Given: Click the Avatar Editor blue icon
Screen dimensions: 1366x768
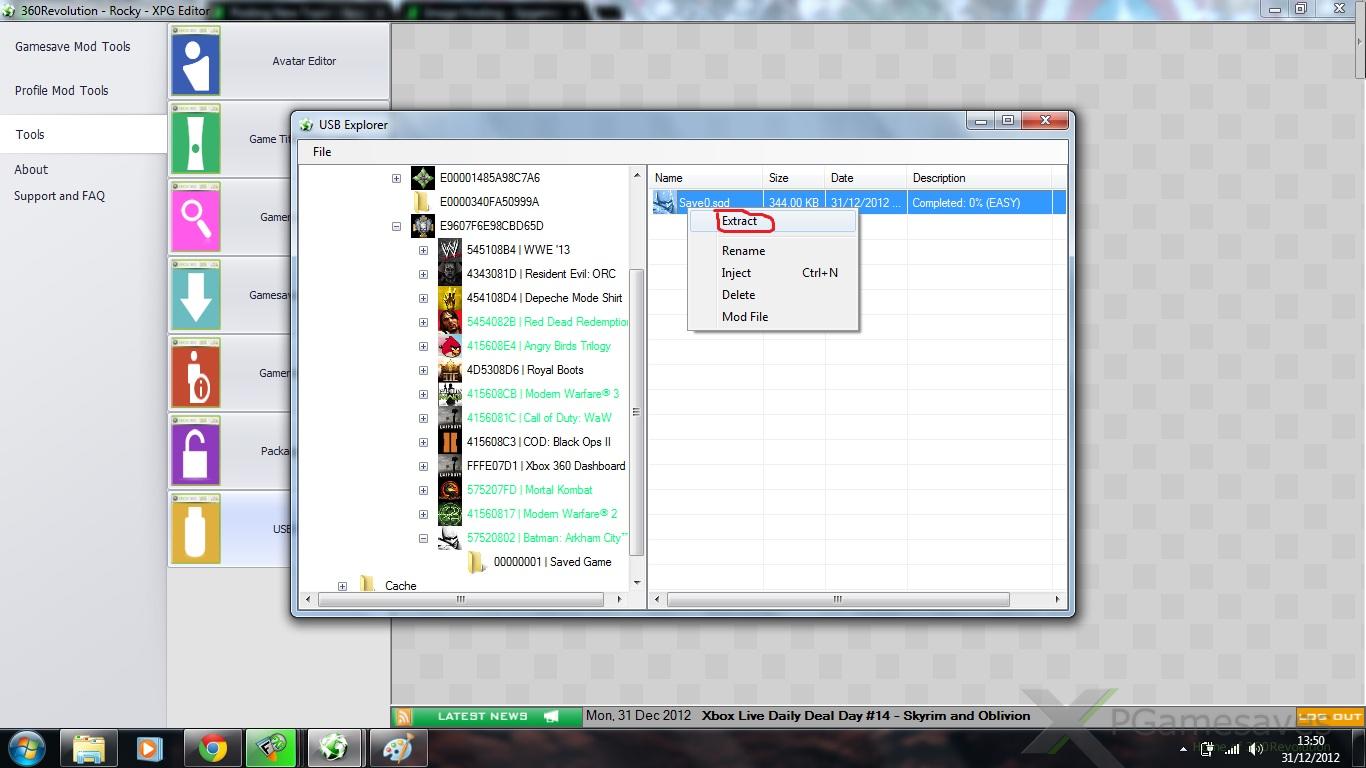Looking at the screenshot, I should click(x=195, y=61).
